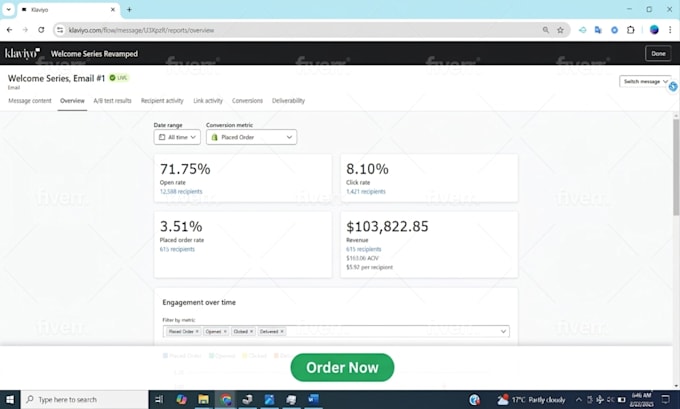Go to the Deliverability tab
The height and width of the screenshot is (409, 680).
(288, 101)
